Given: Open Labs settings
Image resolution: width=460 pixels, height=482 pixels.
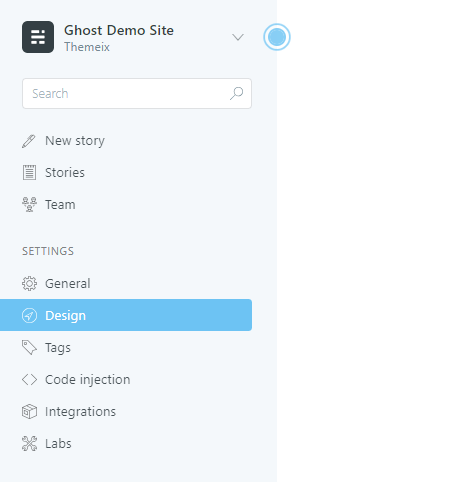Looking at the screenshot, I should click(58, 444).
